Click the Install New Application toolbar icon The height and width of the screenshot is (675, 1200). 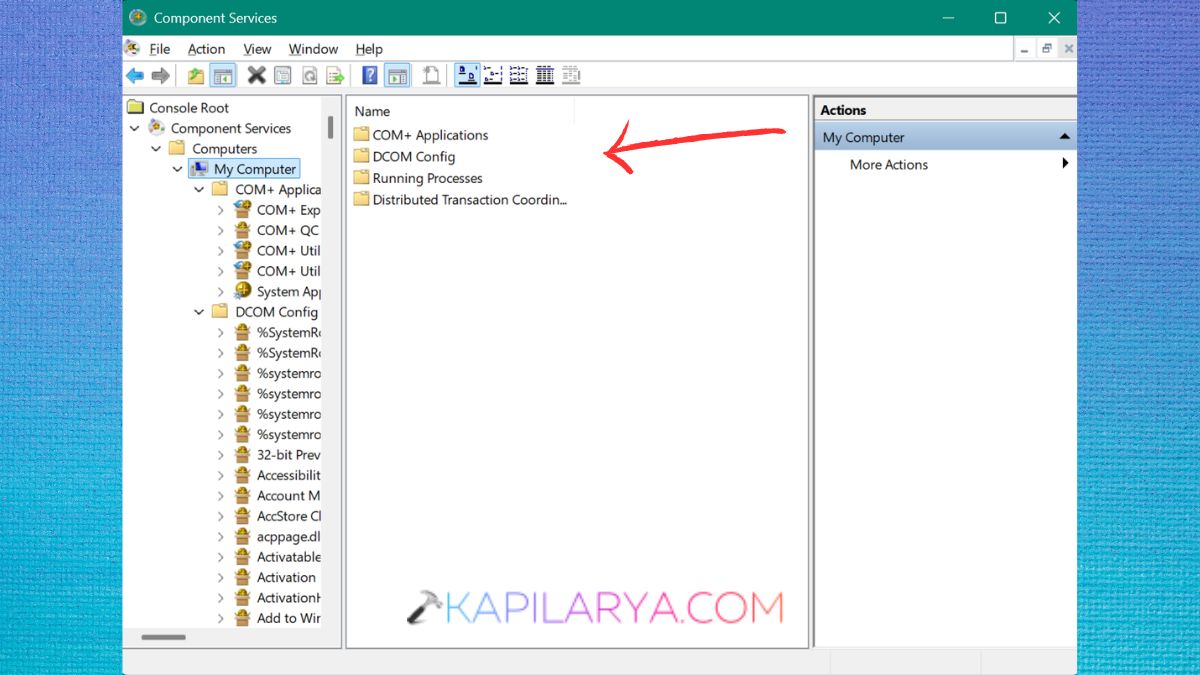[x=431, y=75]
